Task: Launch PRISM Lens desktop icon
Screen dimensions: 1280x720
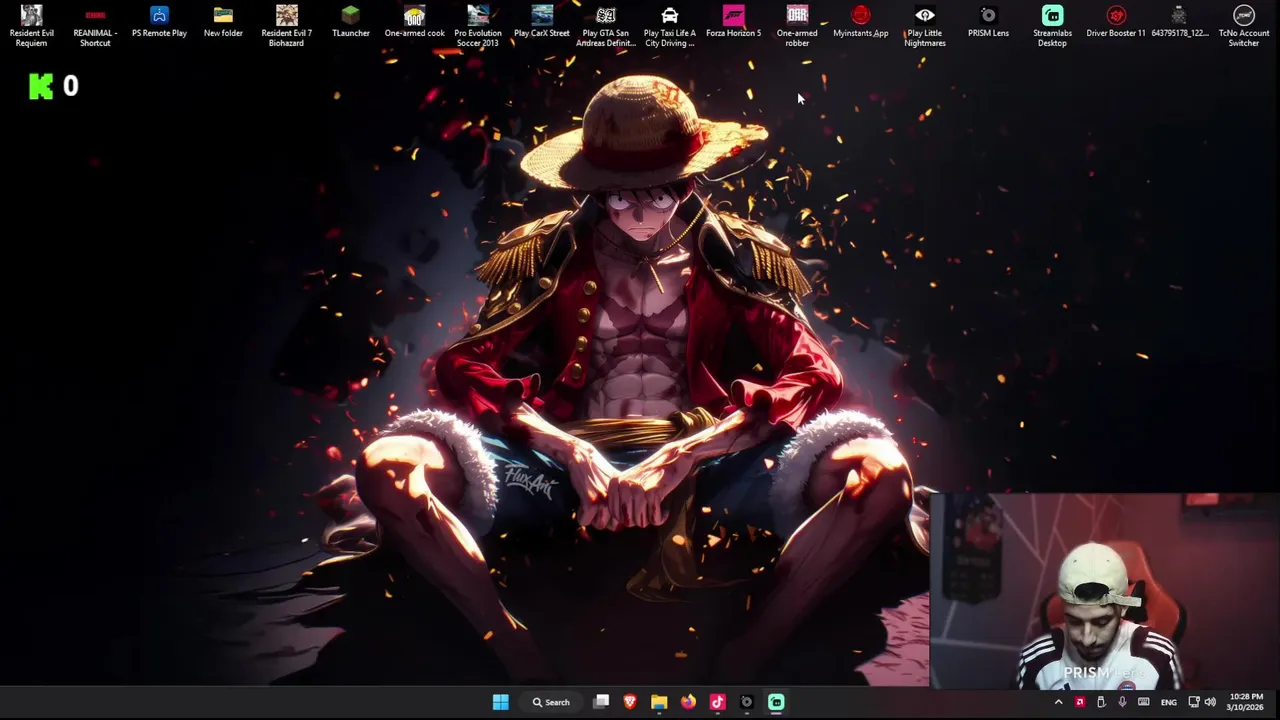Action: point(988,21)
